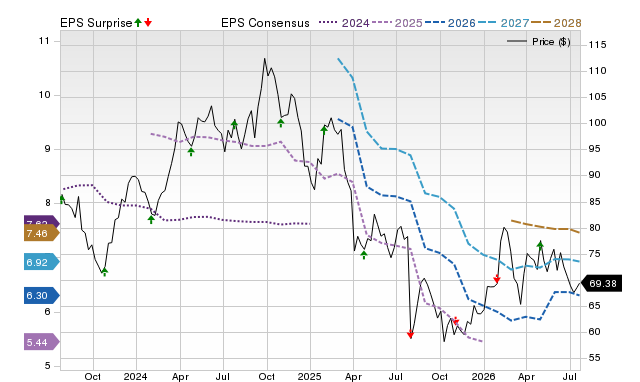Click the green up arrow in EPS Surprise legend
This screenshot has width=640, height=382.
click(138, 23)
